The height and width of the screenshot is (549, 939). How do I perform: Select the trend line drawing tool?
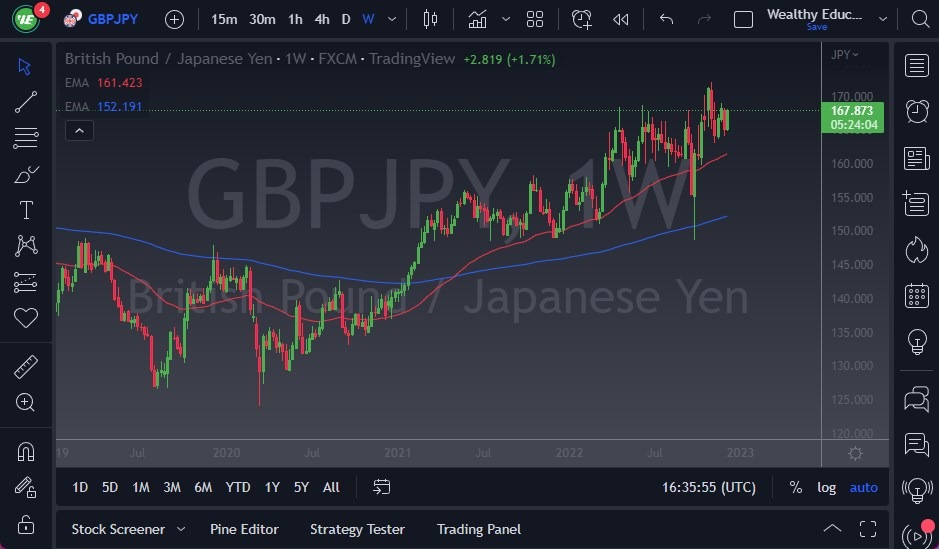click(26, 102)
